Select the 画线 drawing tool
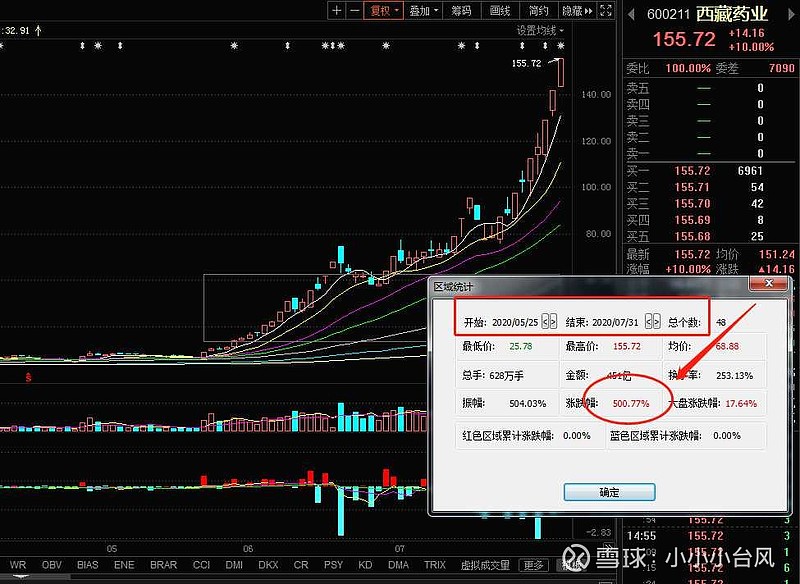The image size is (800, 584). coord(500,11)
